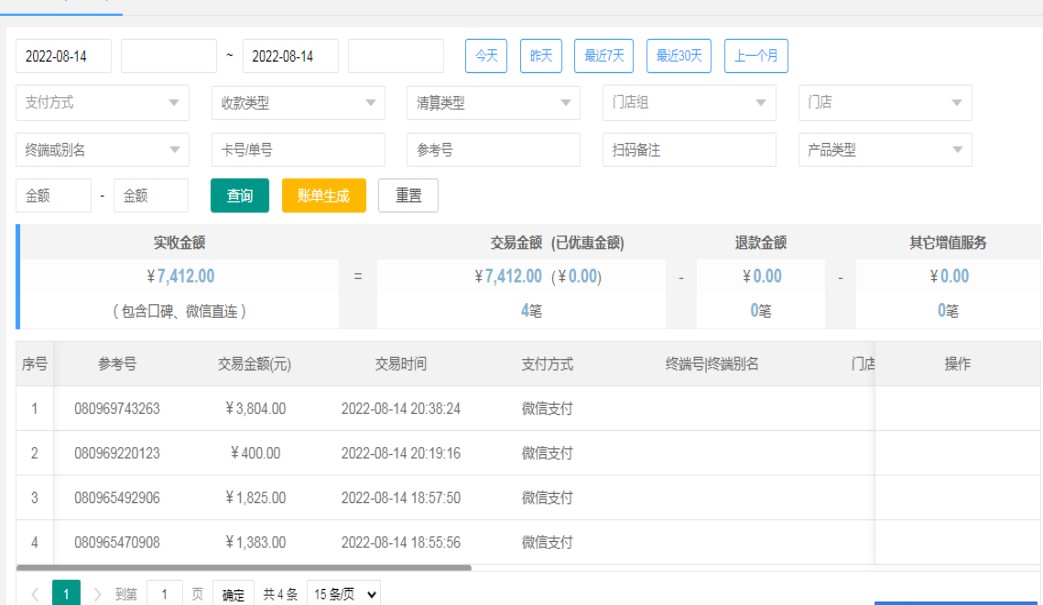Select the 上一个月 date shortcut
This screenshot has height=605, width=1043.
point(756,56)
